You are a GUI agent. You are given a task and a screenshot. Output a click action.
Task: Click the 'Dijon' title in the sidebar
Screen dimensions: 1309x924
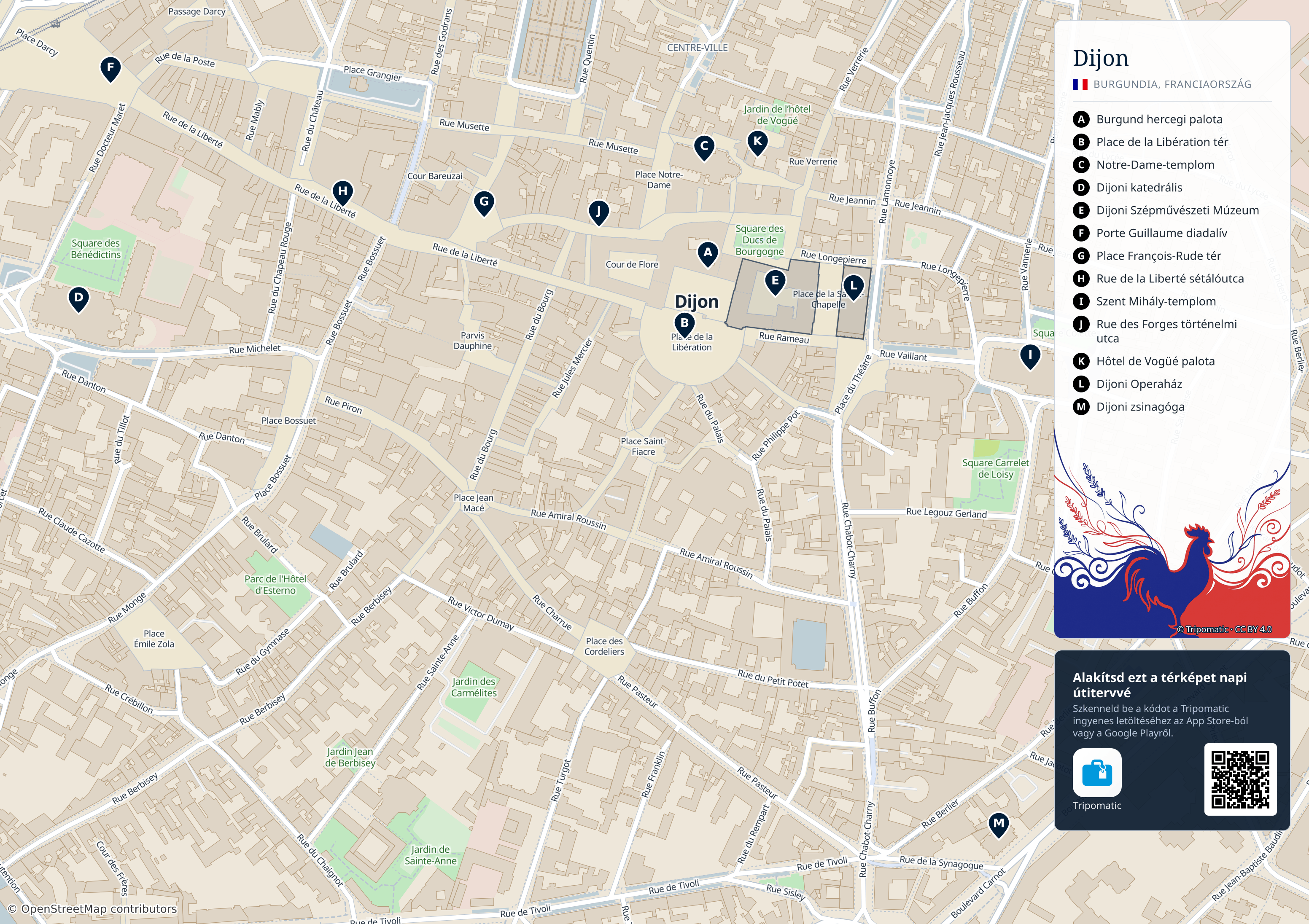(x=1100, y=58)
